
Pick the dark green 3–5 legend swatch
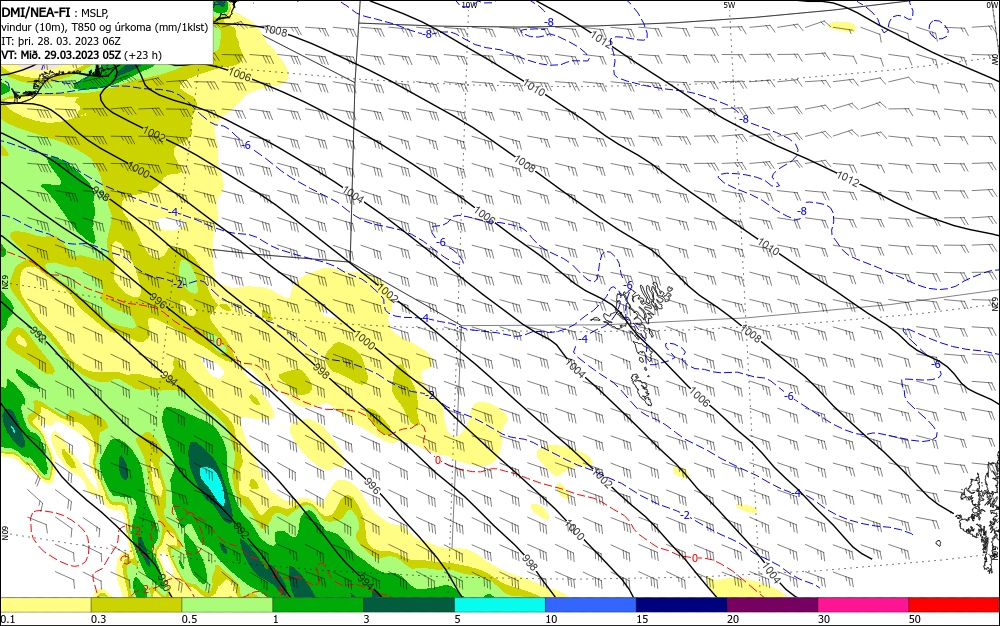[x=409, y=605]
